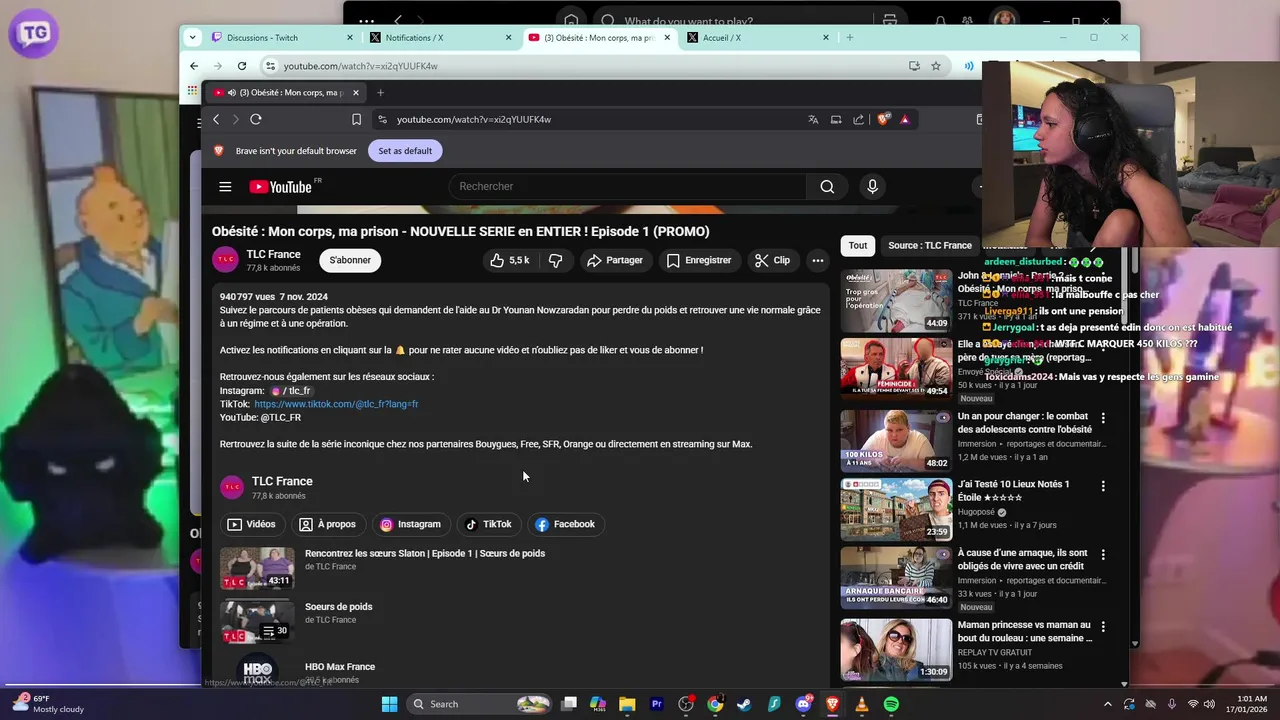Open channel À propos button
The height and width of the screenshot is (720, 1280).
[328, 524]
